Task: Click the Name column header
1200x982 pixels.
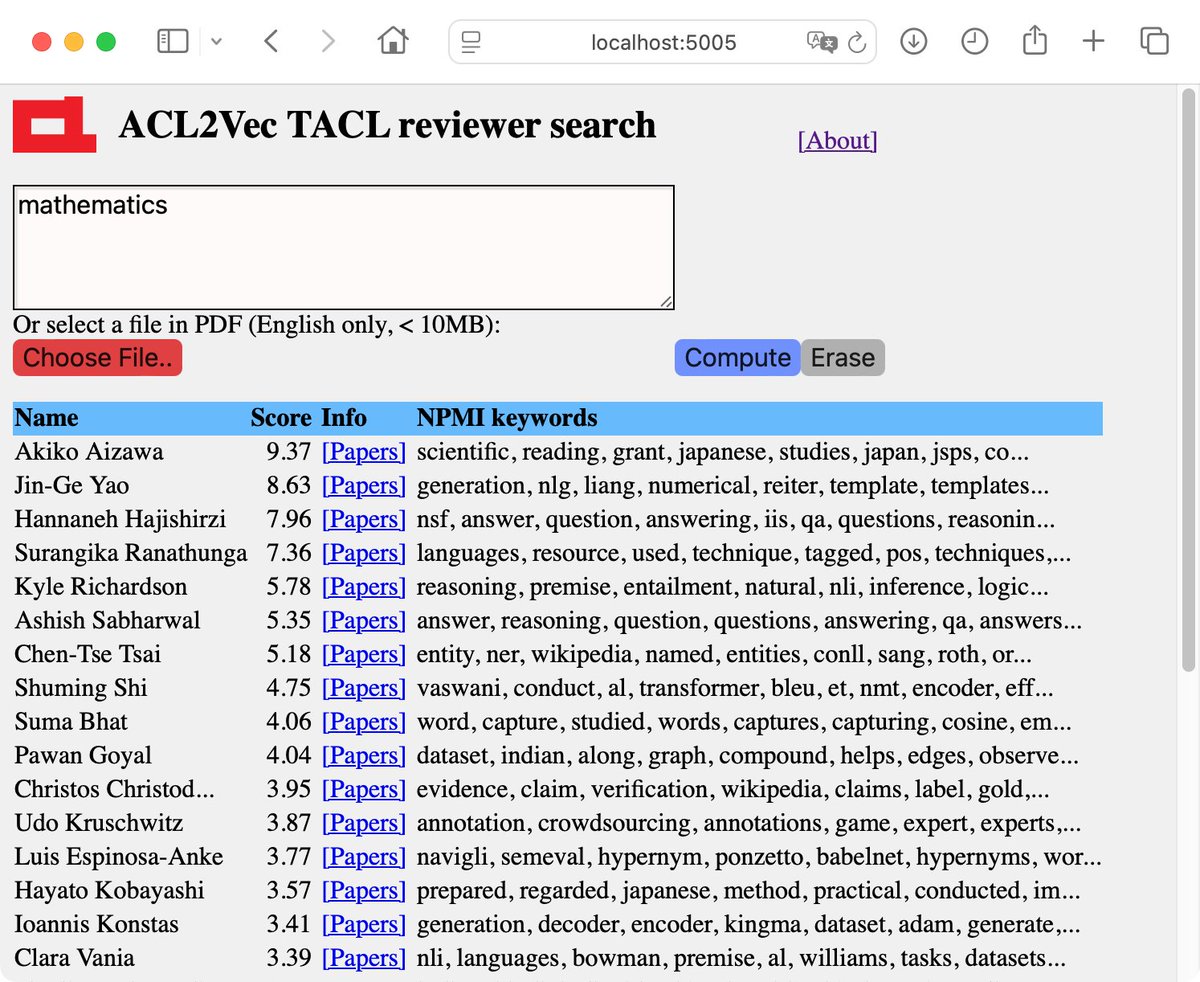Action: [46, 418]
